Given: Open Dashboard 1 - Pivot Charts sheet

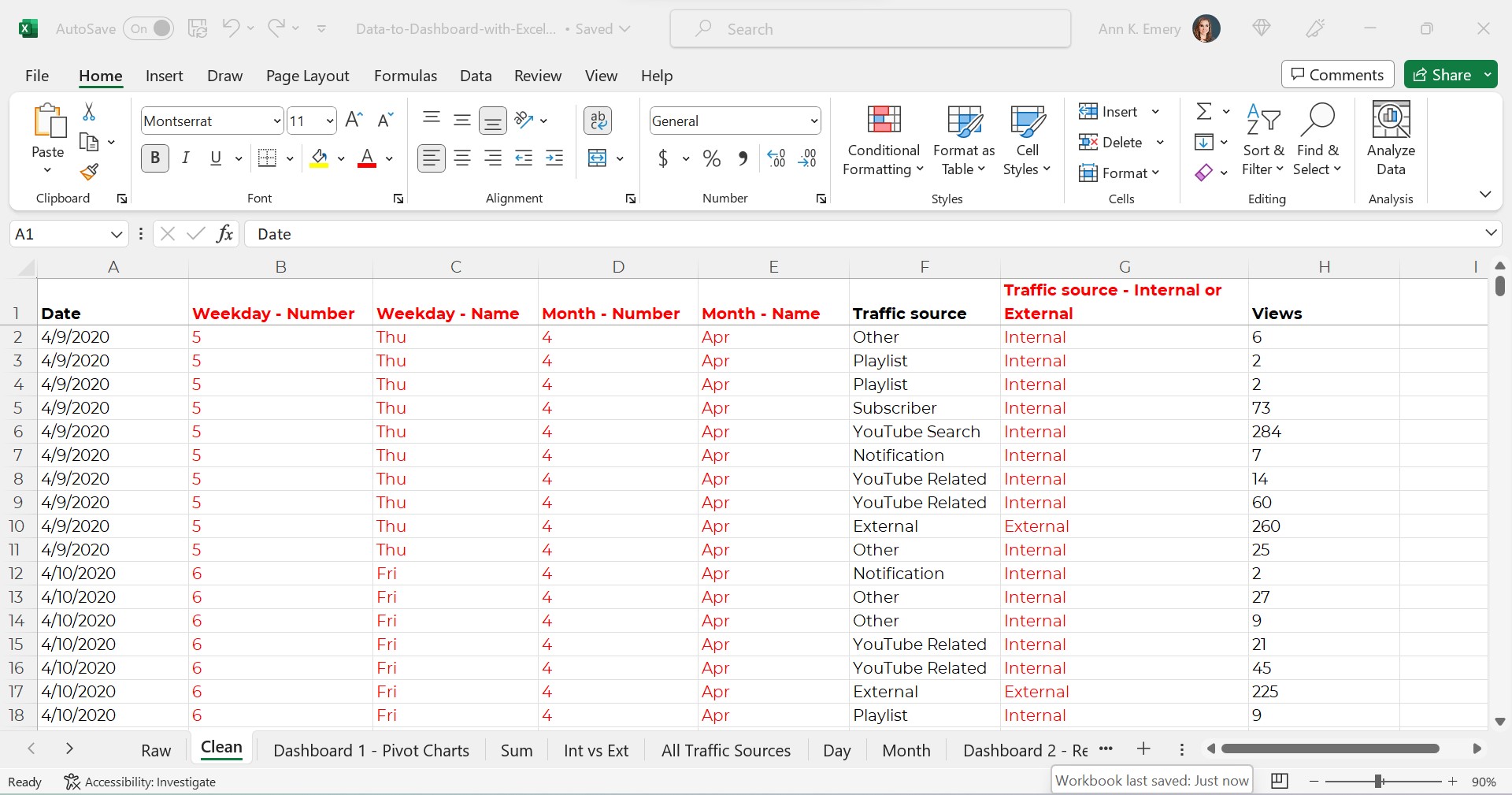Looking at the screenshot, I should [371, 750].
